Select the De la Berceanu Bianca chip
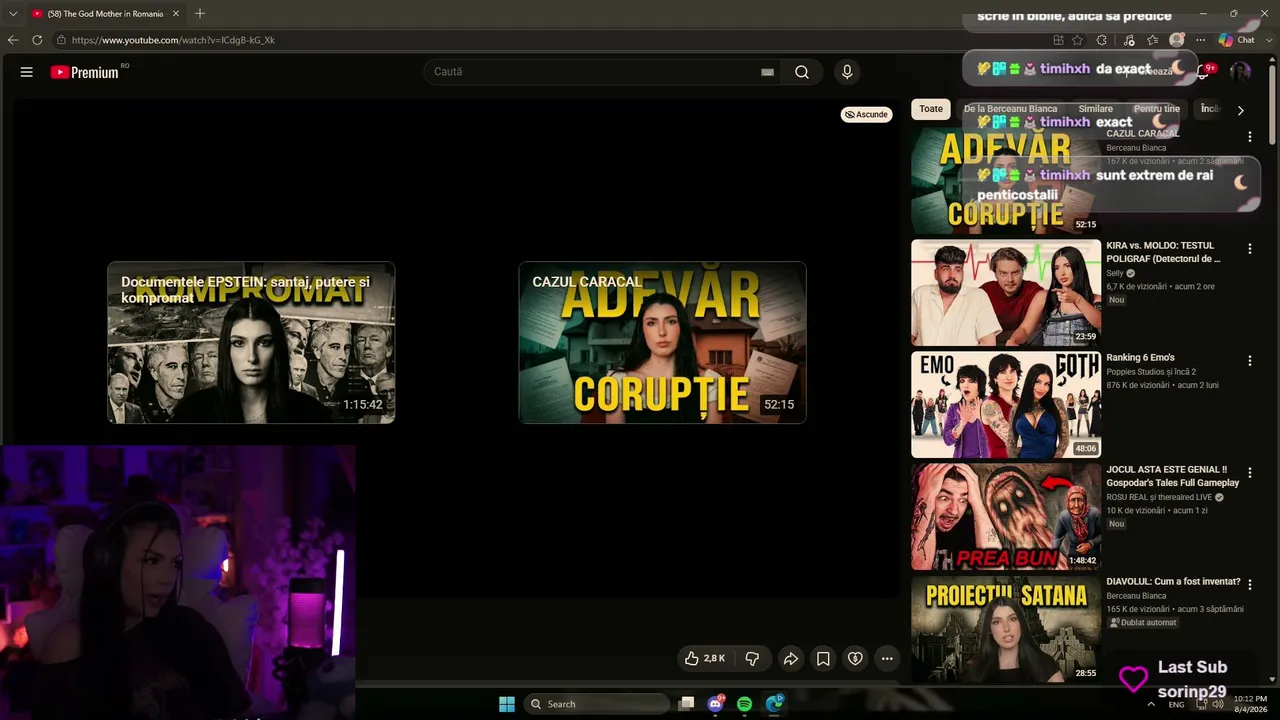Screen dimensions: 1280x720 click(1010, 109)
